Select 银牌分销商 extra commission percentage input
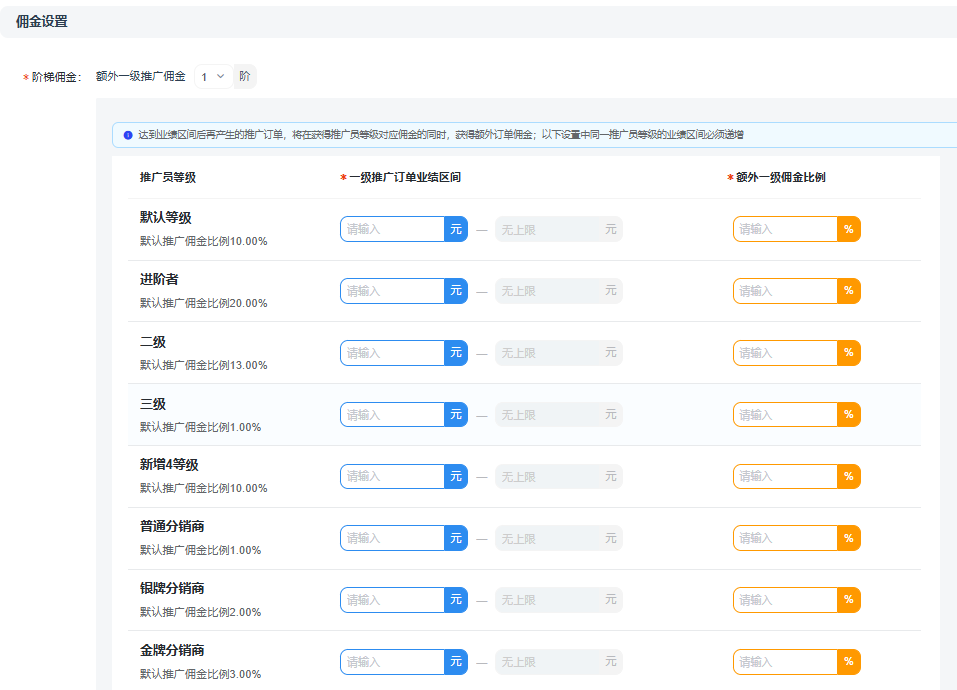 click(785, 600)
